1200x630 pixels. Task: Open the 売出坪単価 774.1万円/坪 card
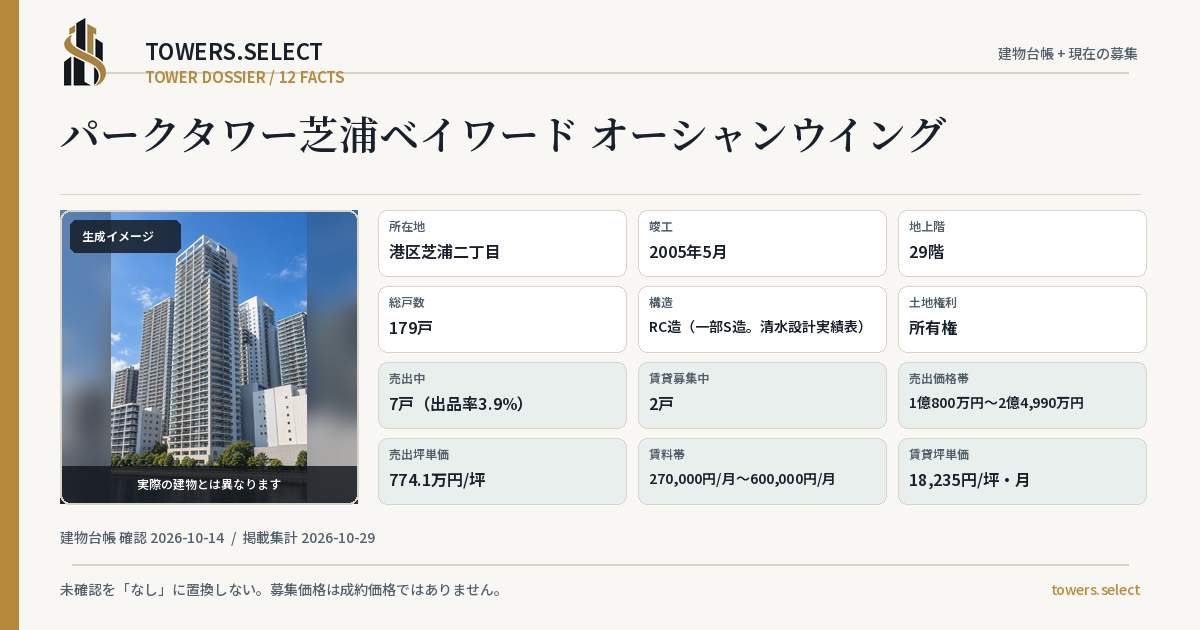coord(502,471)
